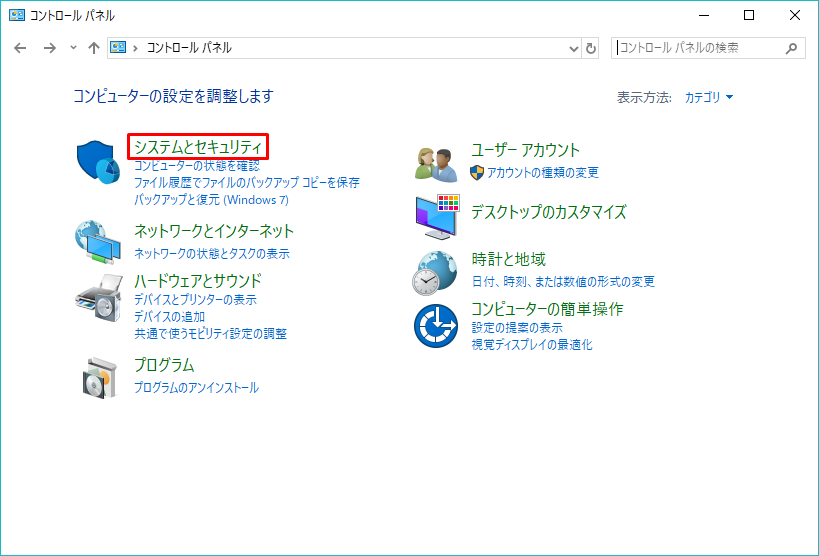Open 日付、時刻、または数値の形式の変更 link
Screen dimensions: 819x556
pos(563,282)
